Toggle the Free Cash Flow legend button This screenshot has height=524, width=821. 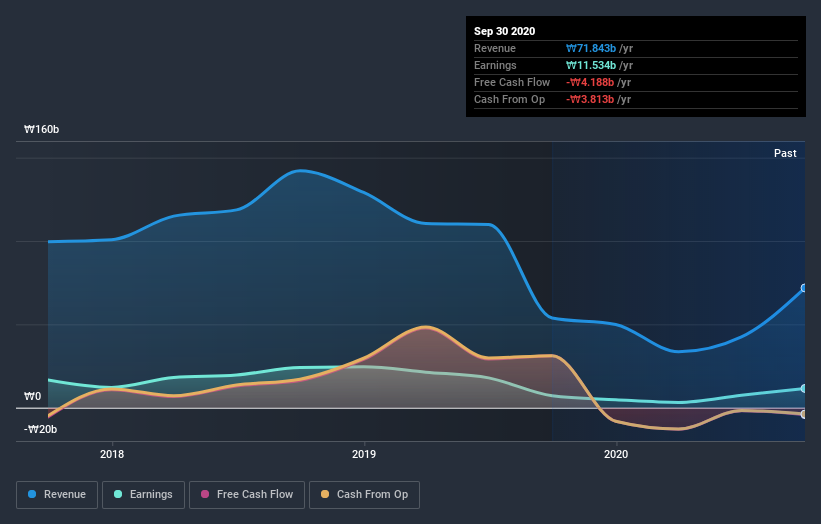[247, 495]
